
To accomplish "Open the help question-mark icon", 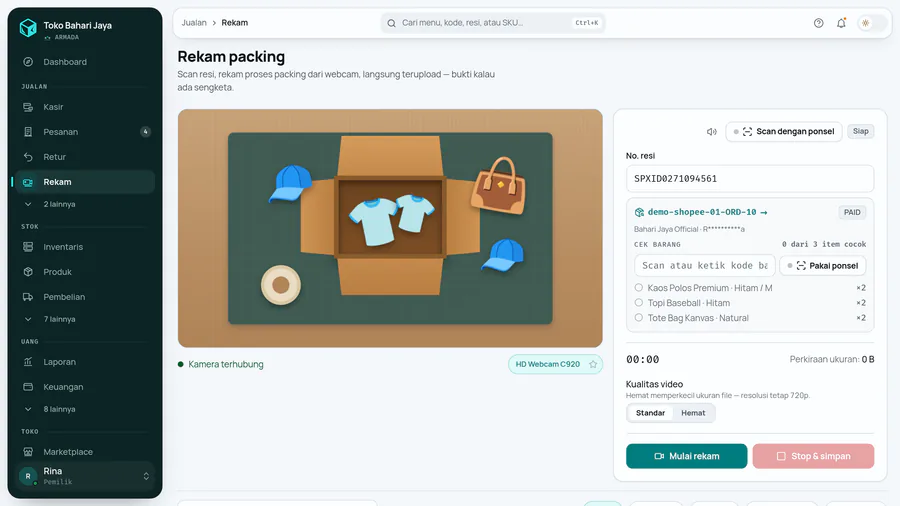I will click(818, 23).
